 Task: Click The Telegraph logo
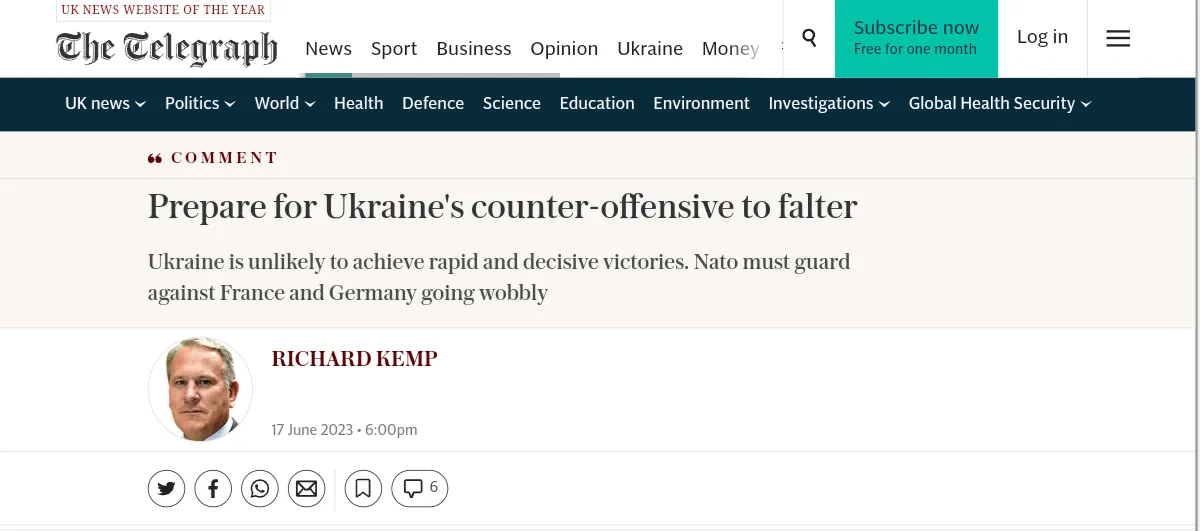pyautogui.click(x=167, y=48)
